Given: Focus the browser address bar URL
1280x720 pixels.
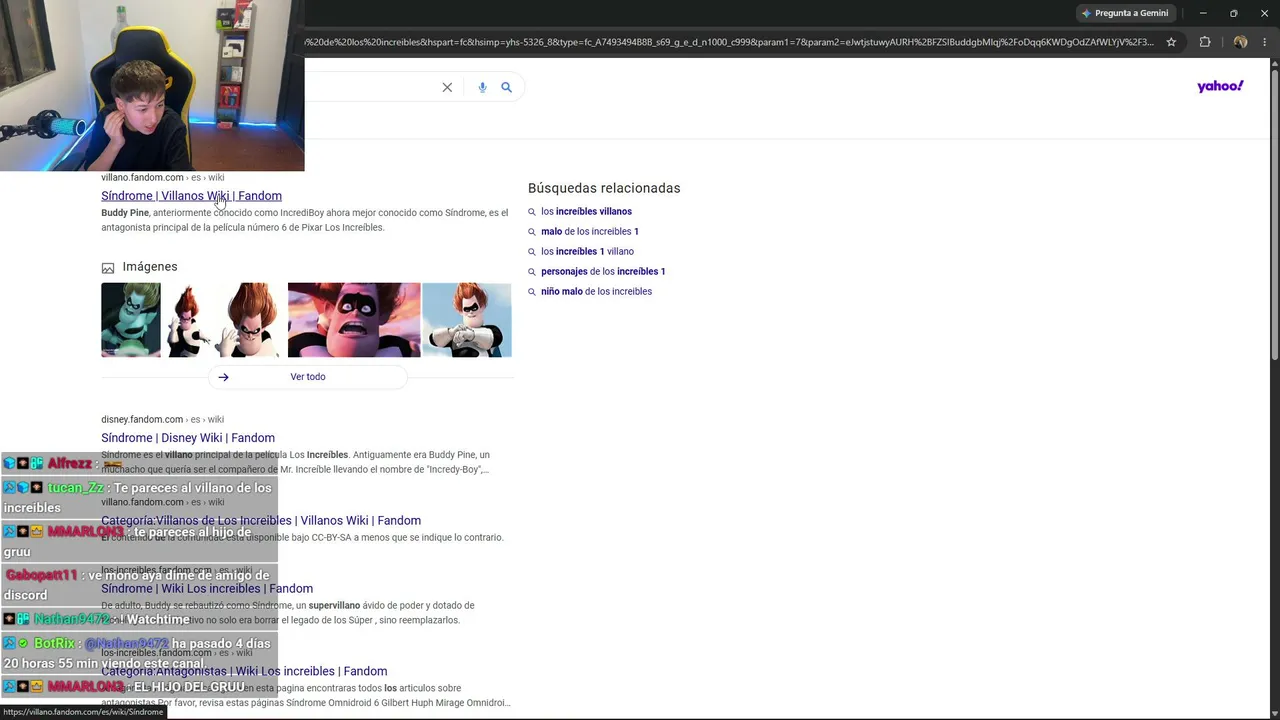Looking at the screenshot, I should click(730, 42).
